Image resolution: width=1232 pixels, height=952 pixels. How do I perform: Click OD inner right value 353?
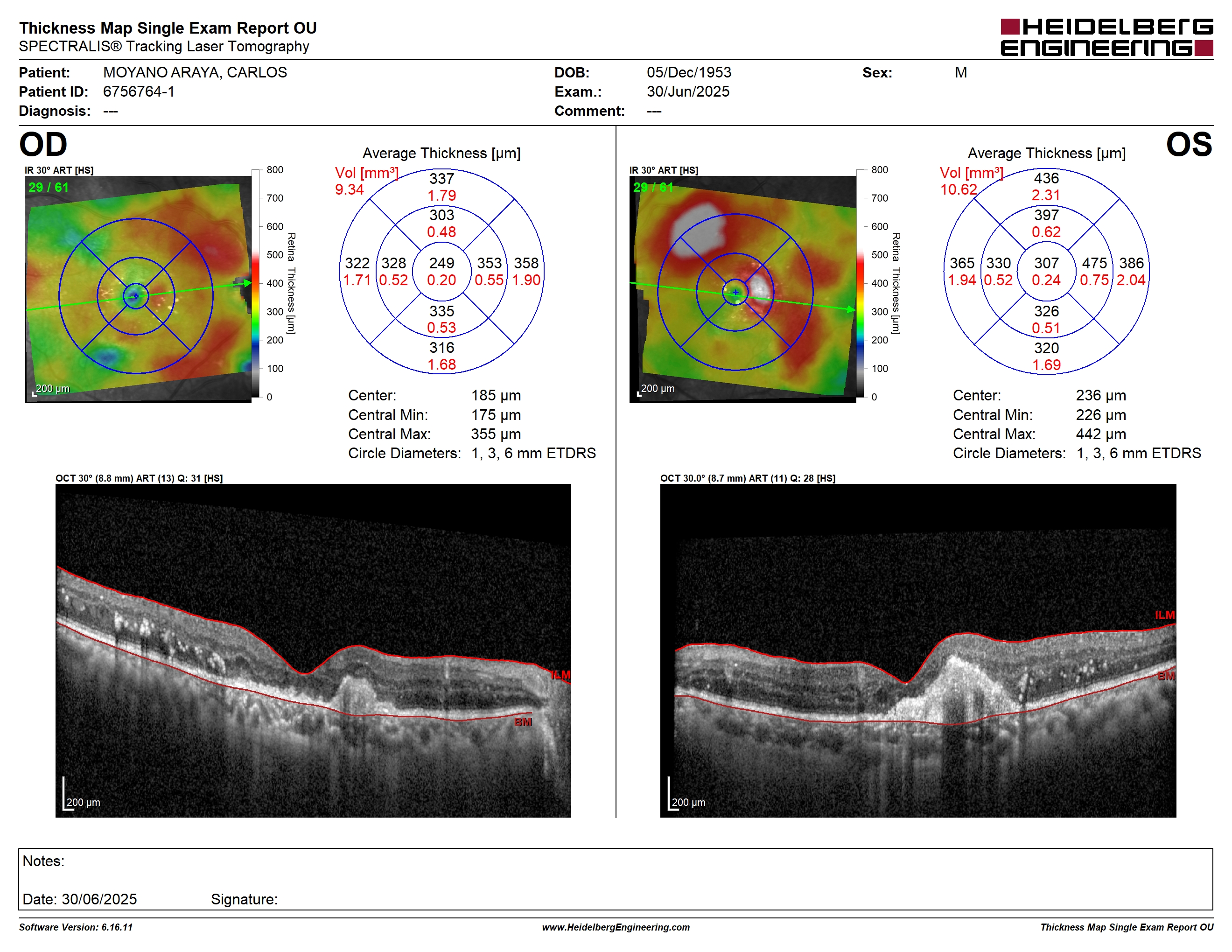(x=489, y=263)
